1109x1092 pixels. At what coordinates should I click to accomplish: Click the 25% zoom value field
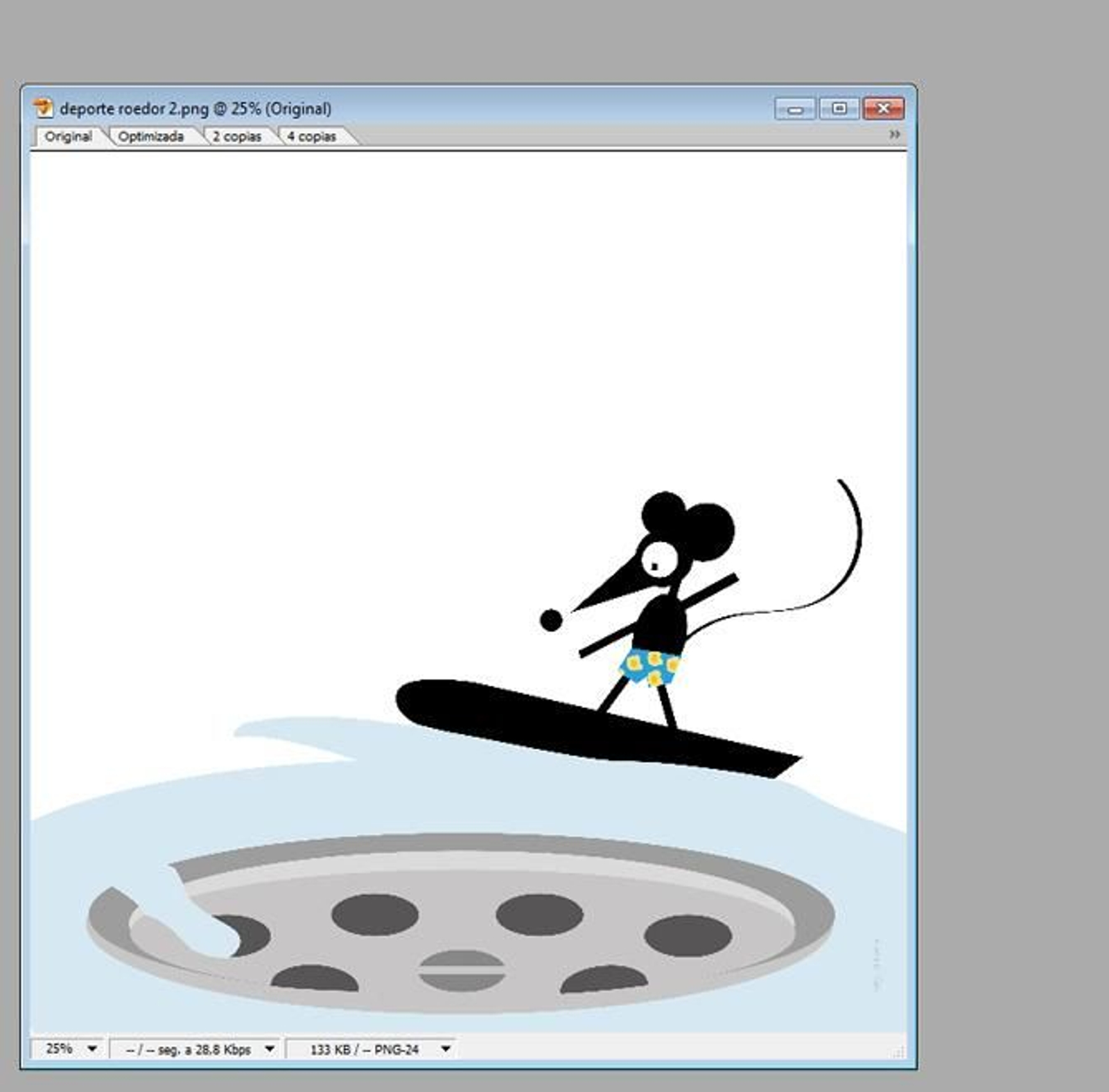(x=59, y=1049)
